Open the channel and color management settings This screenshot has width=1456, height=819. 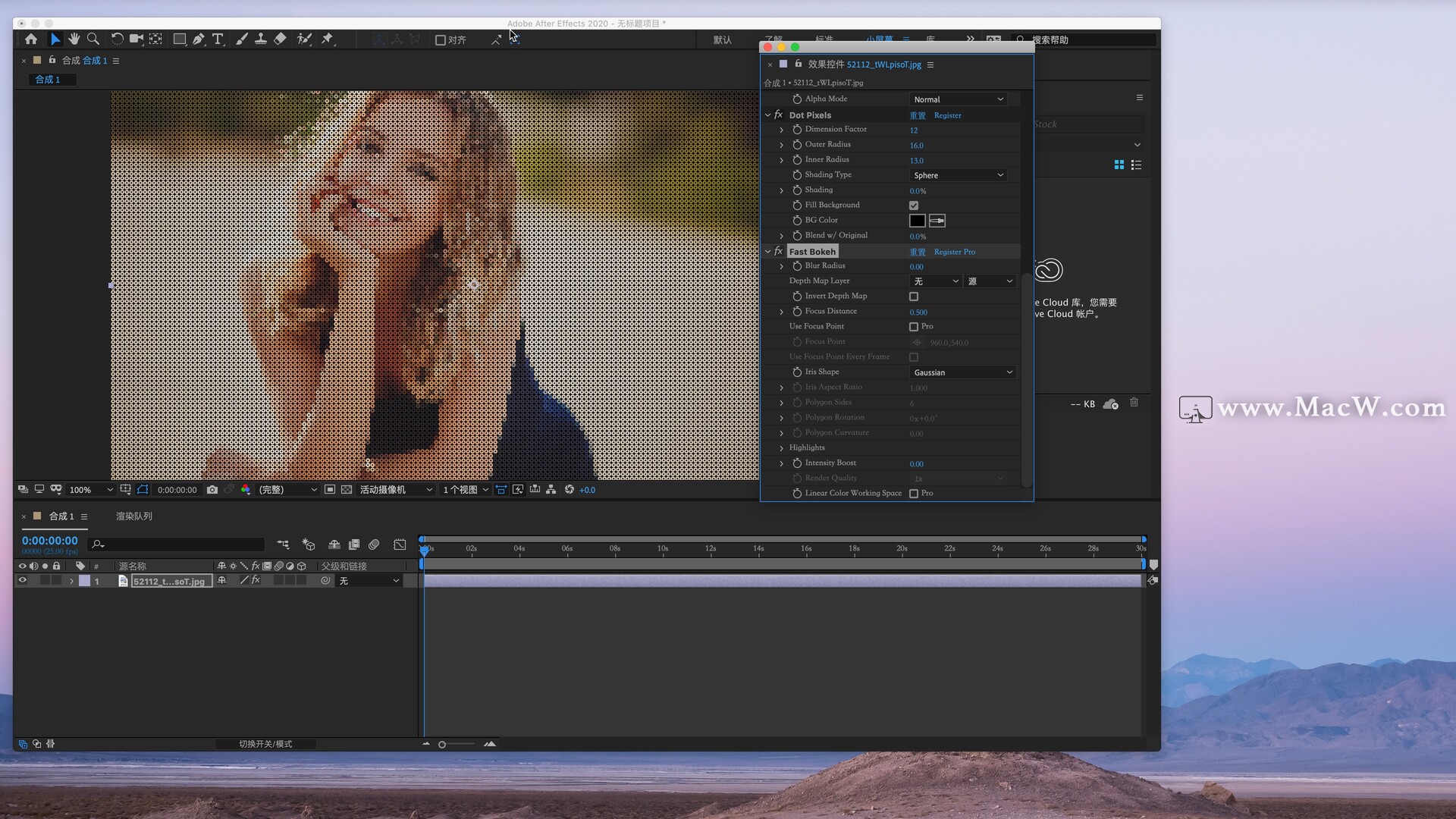point(246,490)
